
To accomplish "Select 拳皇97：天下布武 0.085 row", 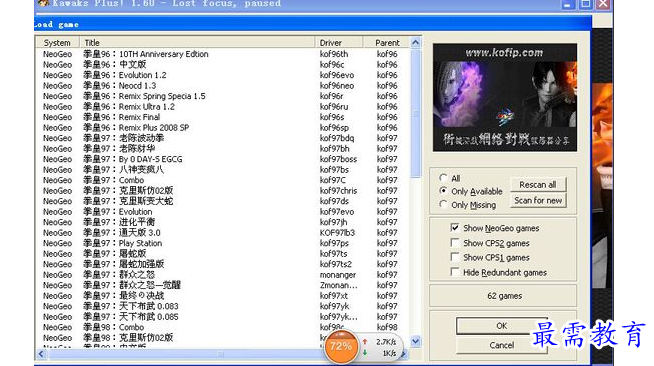I will pos(222,316).
